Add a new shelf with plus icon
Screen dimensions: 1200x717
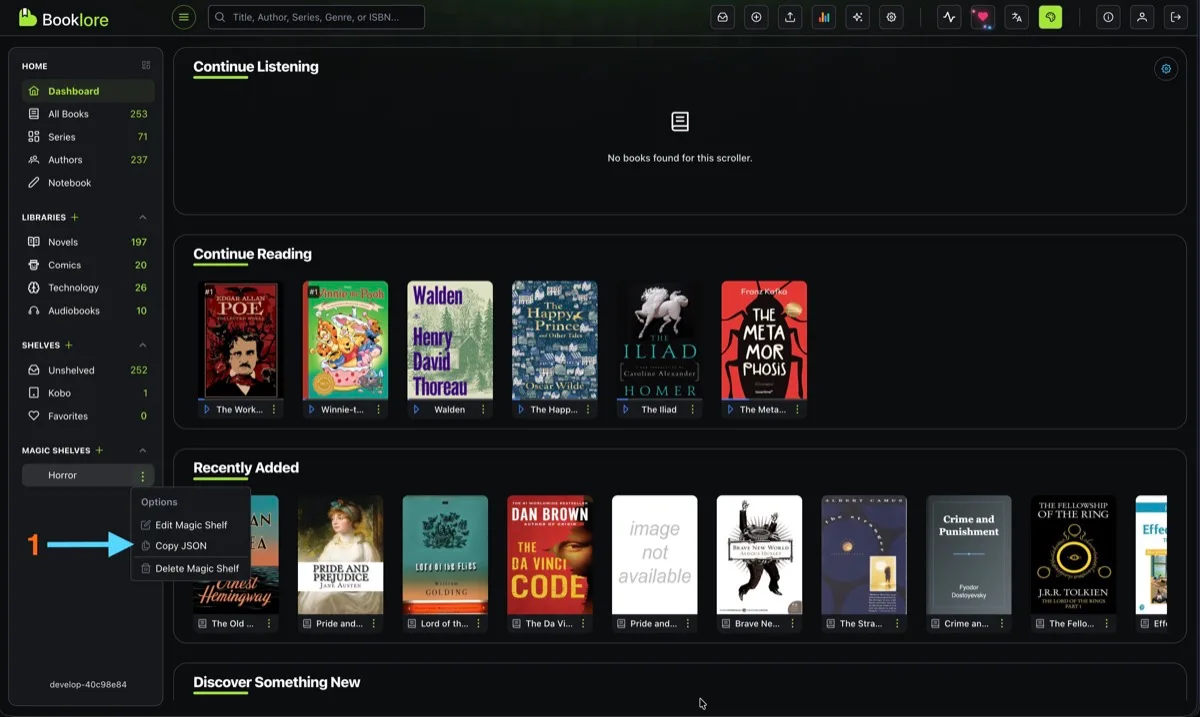click(69, 345)
